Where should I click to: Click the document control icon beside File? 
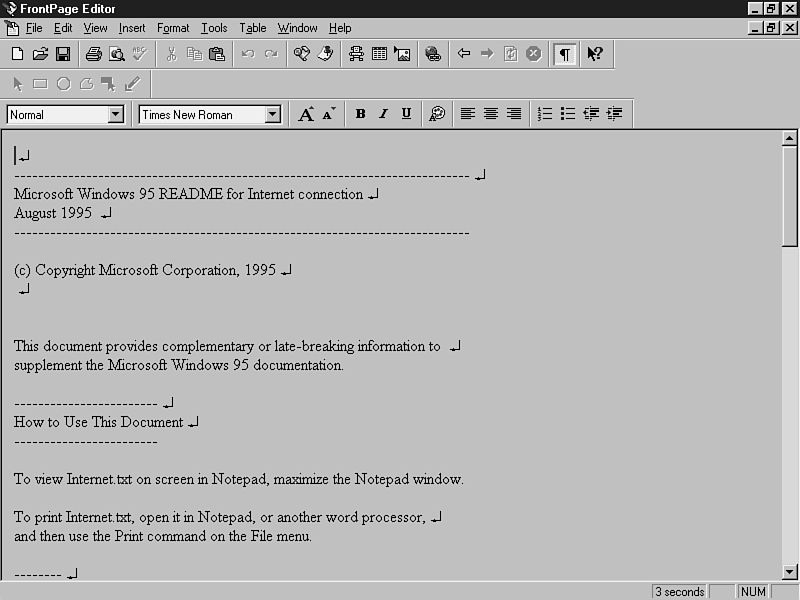click(x=12, y=28)
